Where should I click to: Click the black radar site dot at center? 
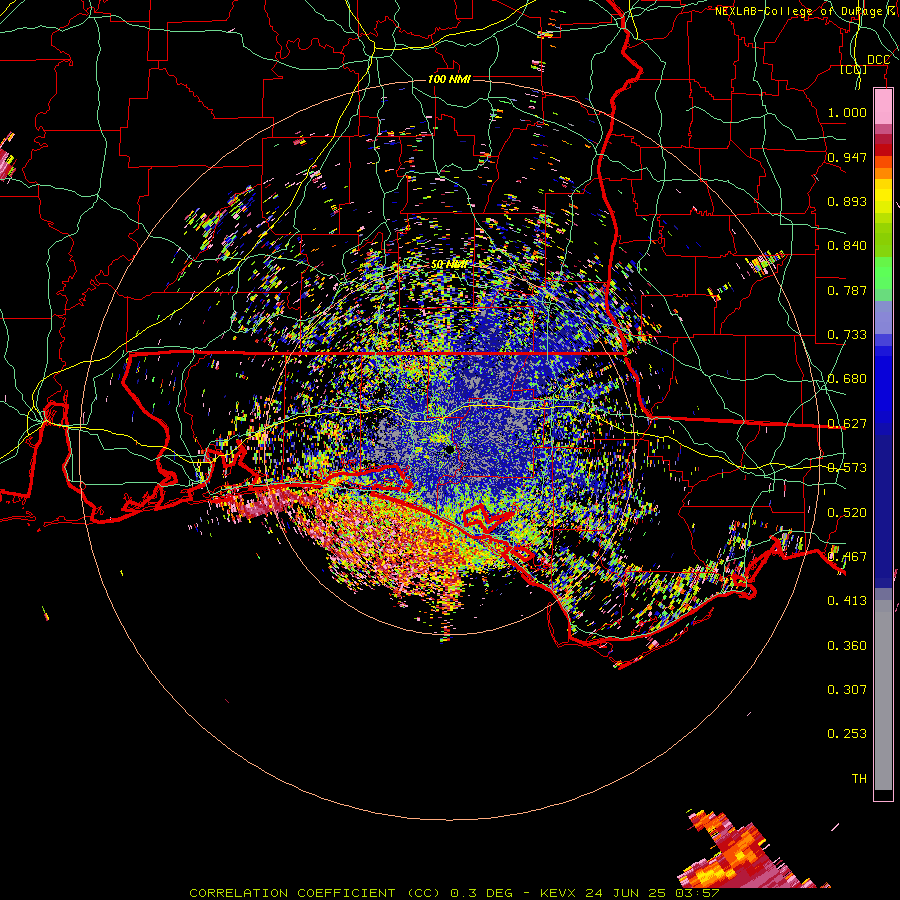(x=449, y=449)
